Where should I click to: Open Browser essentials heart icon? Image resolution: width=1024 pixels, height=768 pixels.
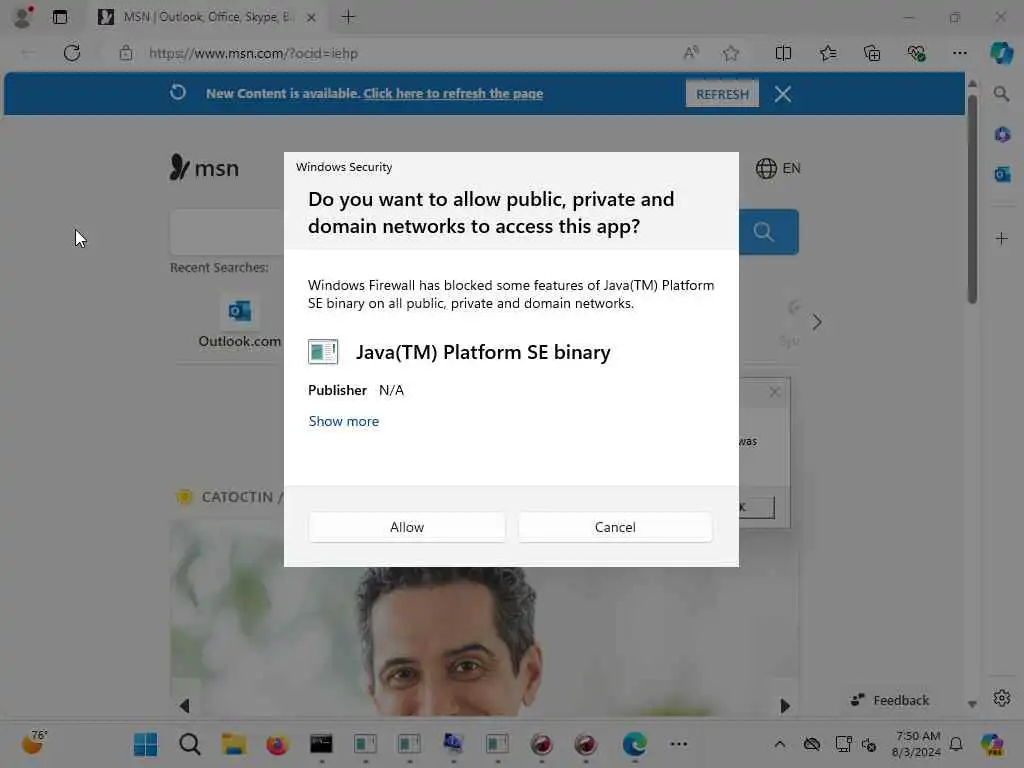pos(916,53)
